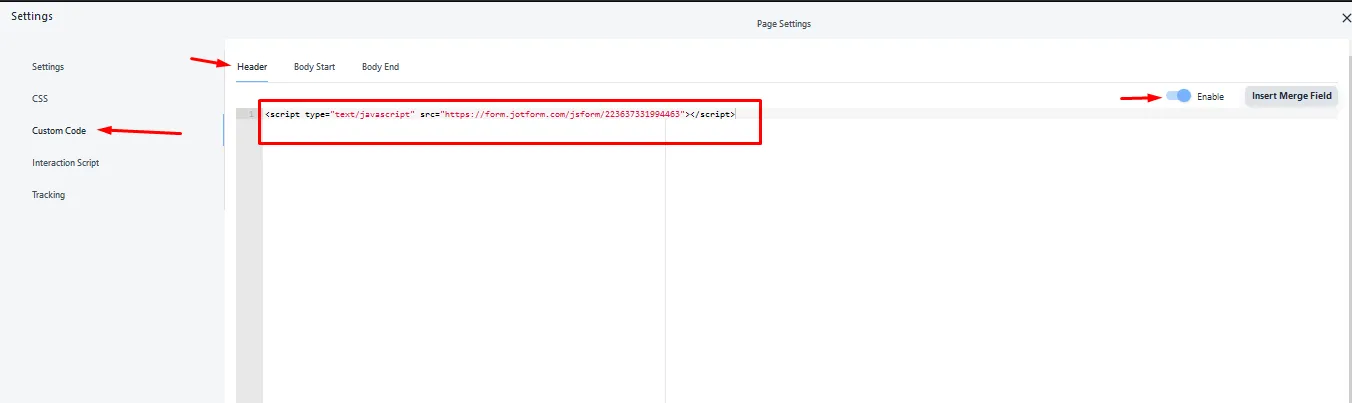Switch to the Body Start tab
This screenshot has width=1352, height=403.
pos(314,67)
